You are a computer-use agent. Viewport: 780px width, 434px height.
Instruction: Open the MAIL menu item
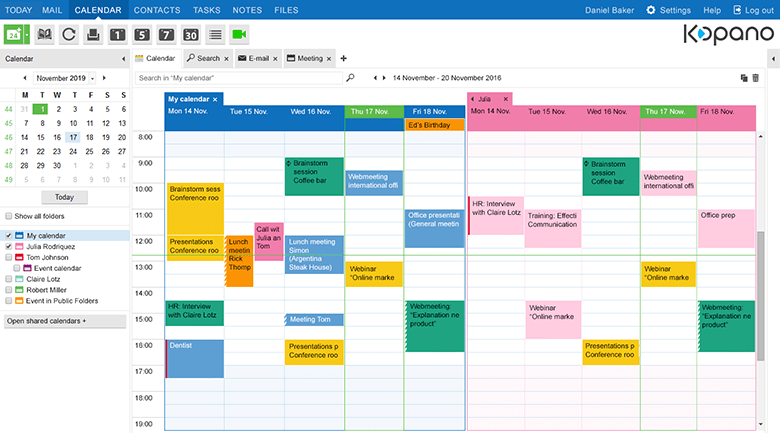pyautogui.click(x=52, y=10)
